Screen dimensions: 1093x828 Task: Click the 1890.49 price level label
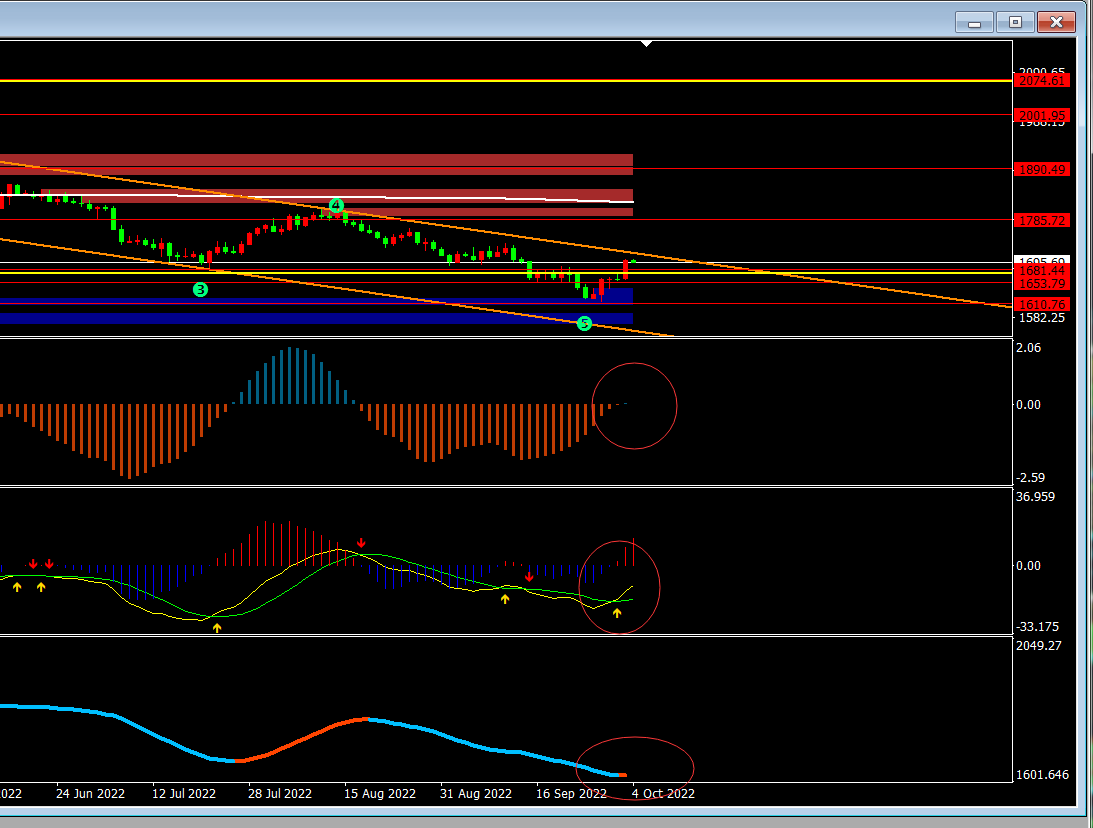click(x=1041, y=169)
